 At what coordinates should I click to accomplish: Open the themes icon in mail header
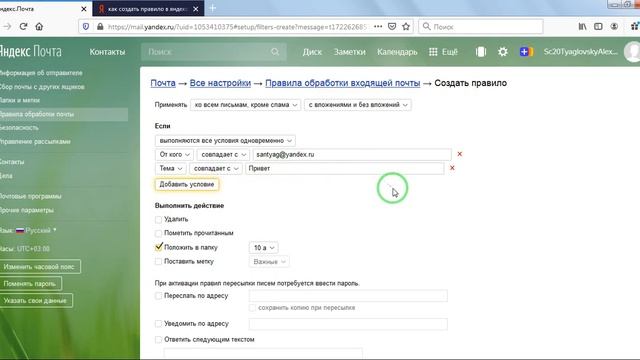coord(481,52)
